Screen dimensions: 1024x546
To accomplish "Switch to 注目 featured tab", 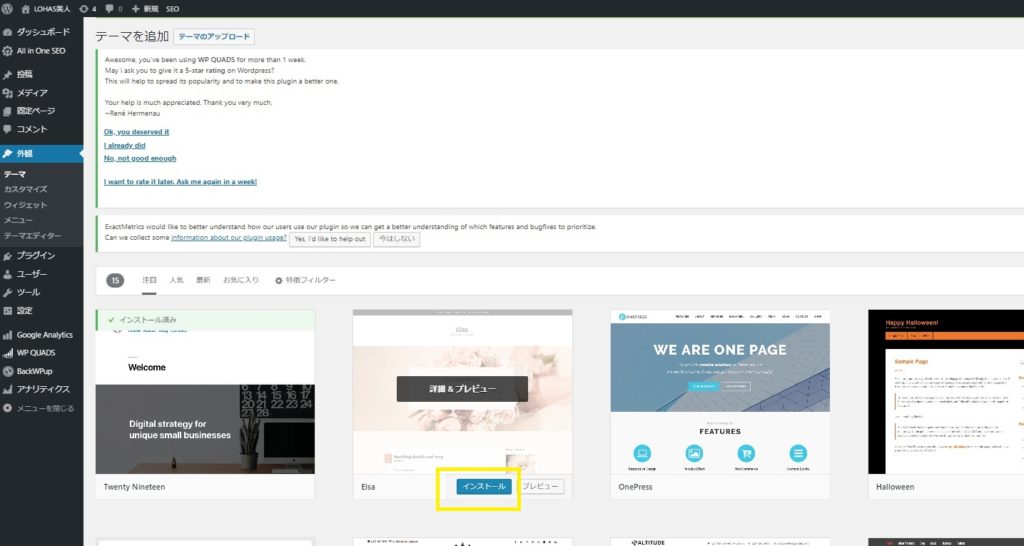I will [x=150, y=280].
